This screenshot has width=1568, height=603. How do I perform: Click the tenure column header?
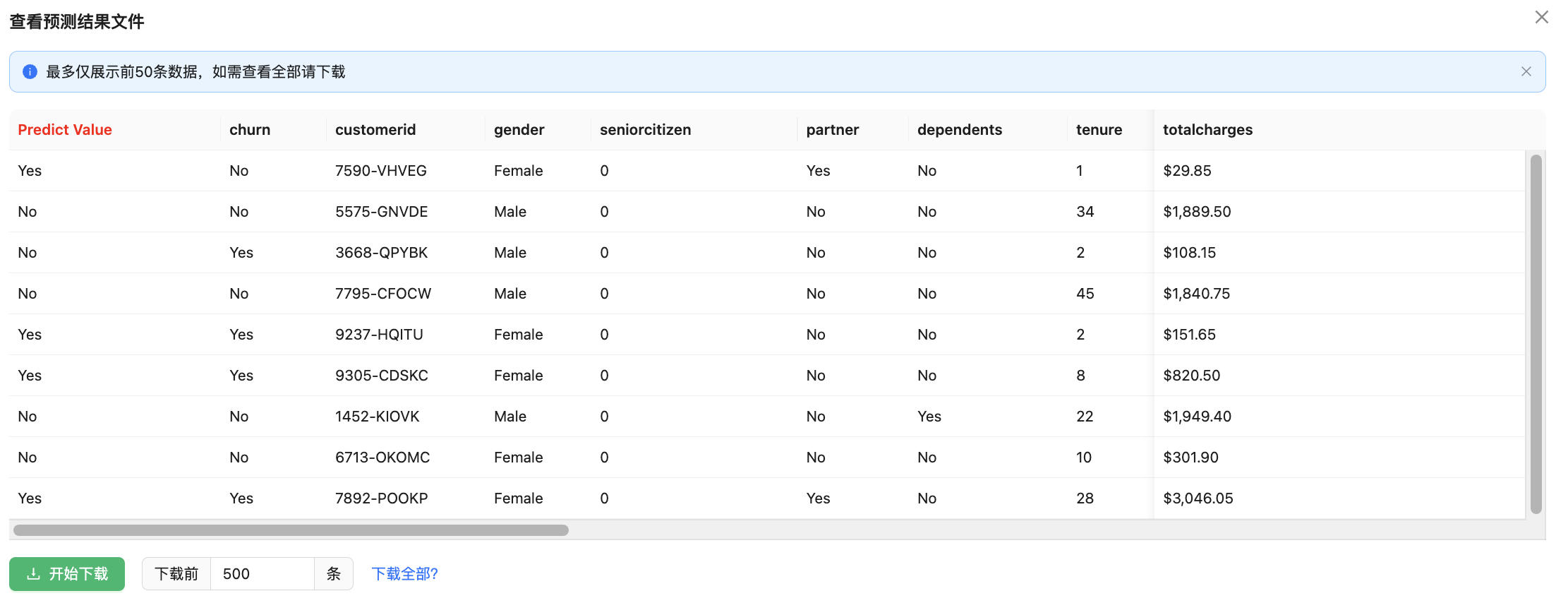(x=1099, y=130)
